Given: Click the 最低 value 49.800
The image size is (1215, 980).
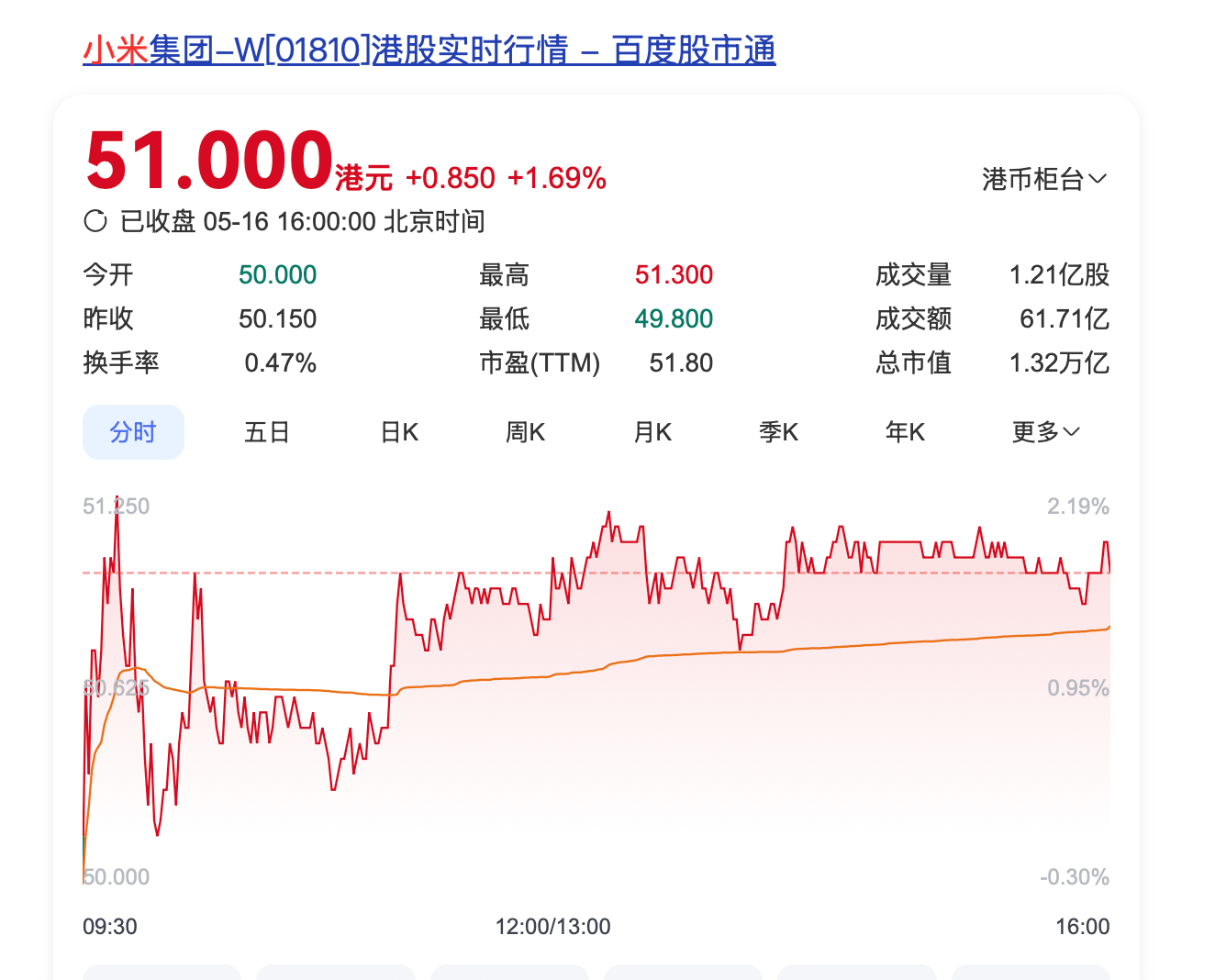Looking at the screenshot, I should 674,318.
